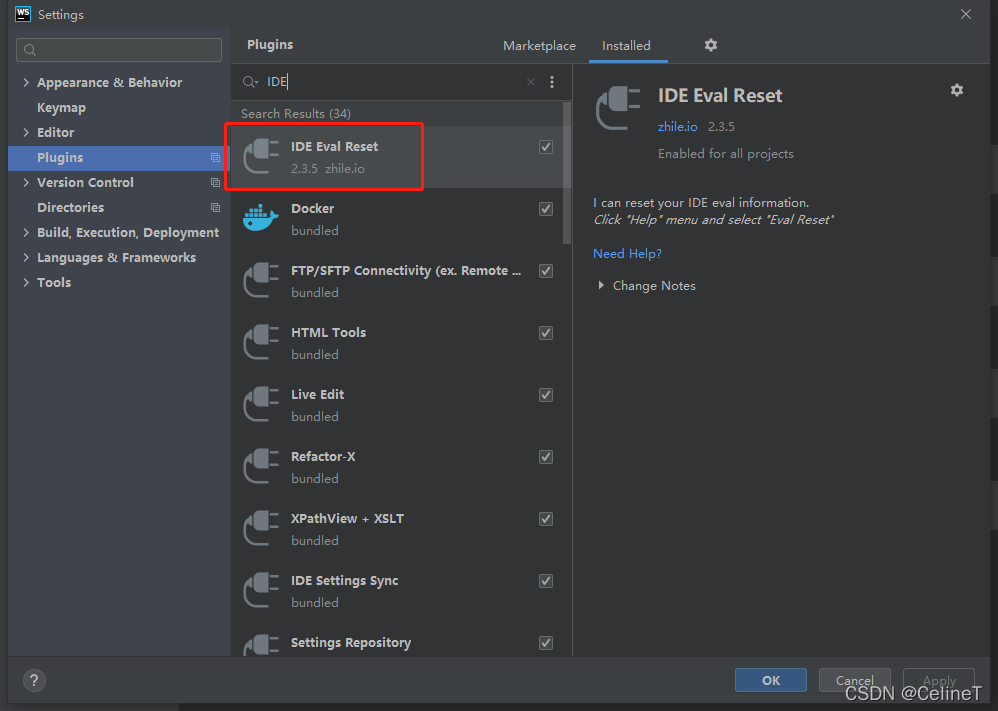Uncheck the Docker plugin checkbox
Image resolution: width=998 pixels, height=711 pixels.
pyautogui.click(x=546, y=209)
